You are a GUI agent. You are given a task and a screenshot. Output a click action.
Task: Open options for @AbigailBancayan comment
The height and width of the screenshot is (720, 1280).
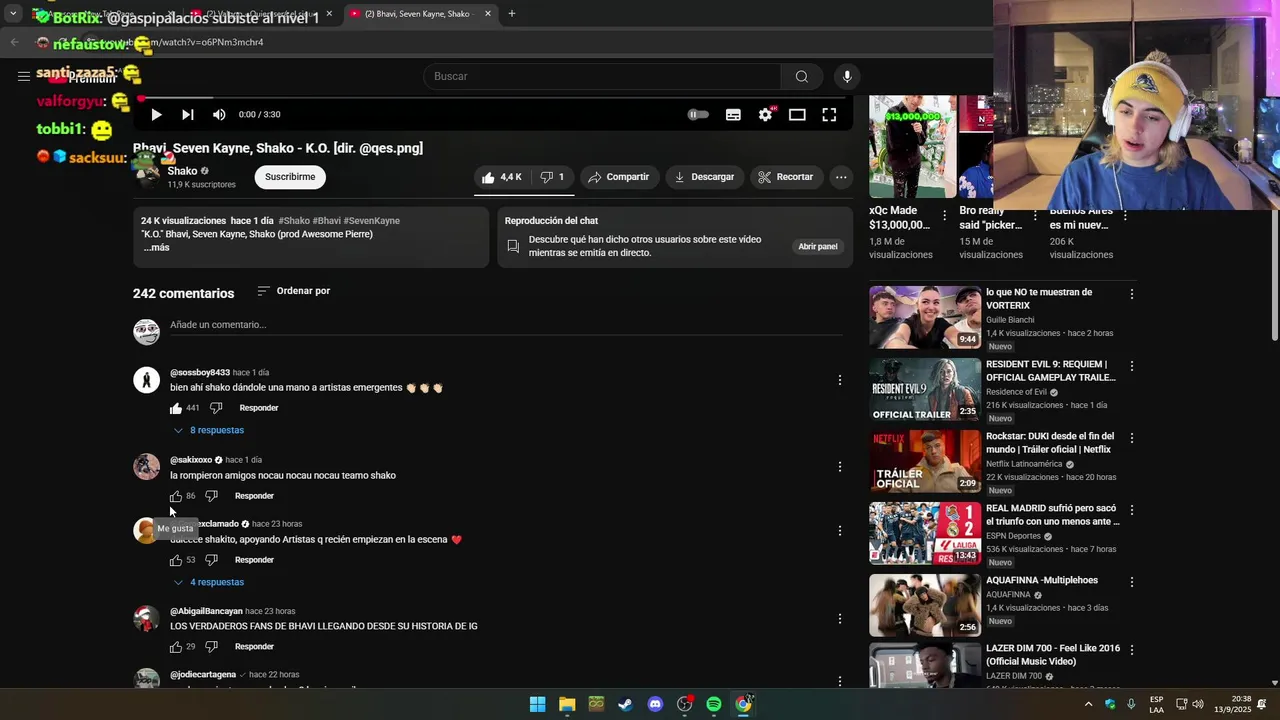[840, 618]
